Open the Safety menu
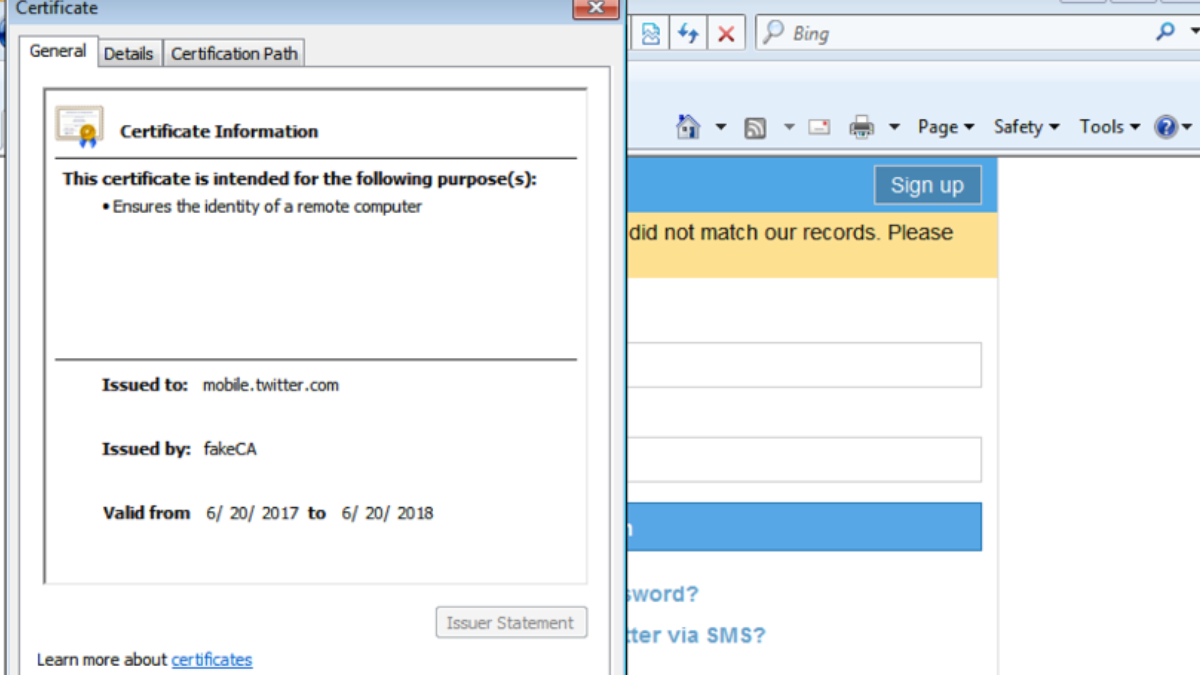 pyautogui.click(x=1026, y=127)
